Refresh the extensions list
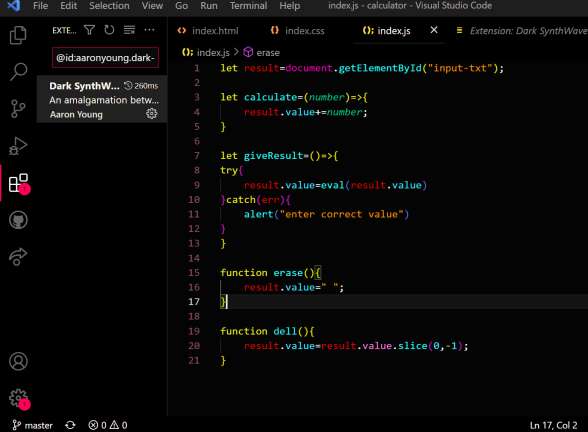Screen dimensions: 588x432 (109, 30)
